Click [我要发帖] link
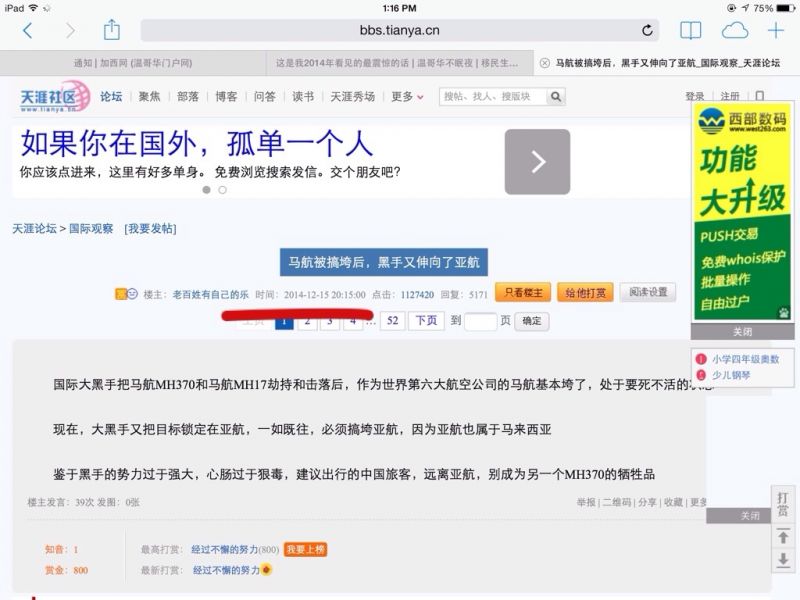The image size is (800, 600). (x=151, y=229)
